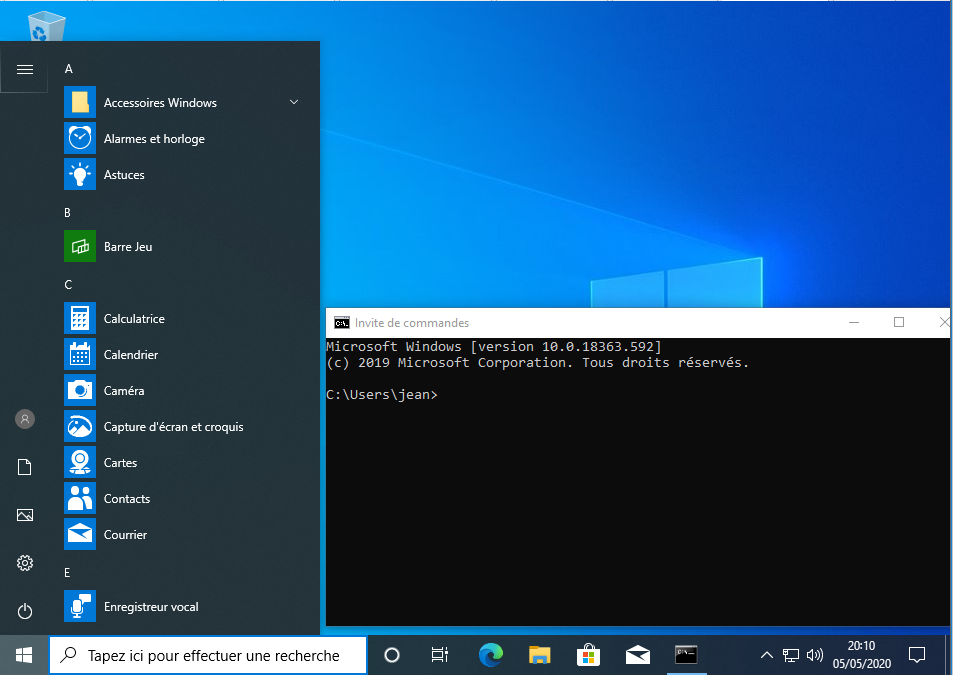
Task: Open Task View on taskbar
Action: coord(439,655)
